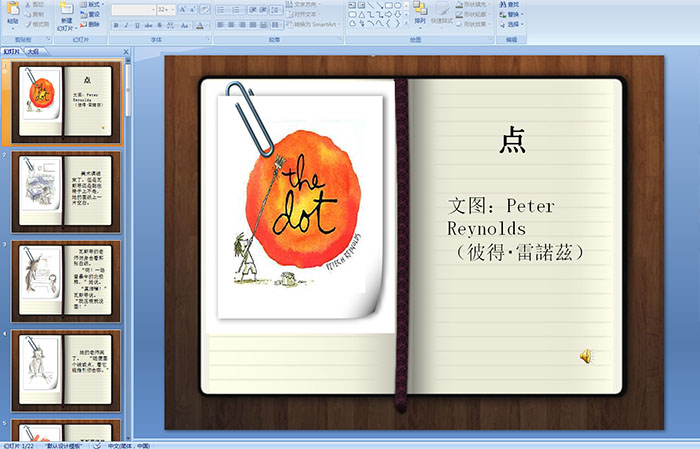Image resolution: width=700 pixels, height=449 pixels.
Task: Select slide 2 thumbnail
Action: pos(66,191)
